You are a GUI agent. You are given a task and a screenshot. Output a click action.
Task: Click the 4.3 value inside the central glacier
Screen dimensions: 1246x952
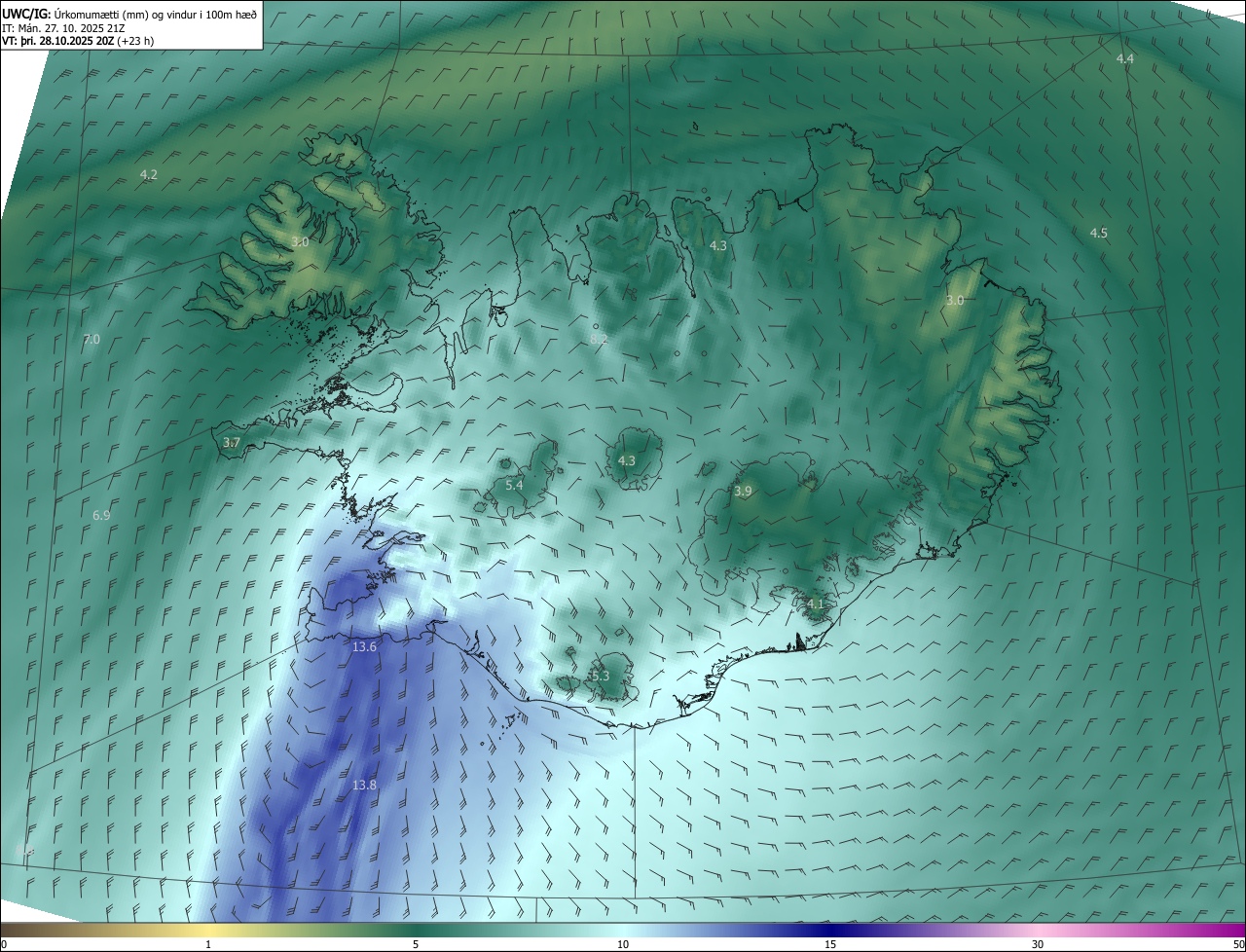(x=627, y=461)
